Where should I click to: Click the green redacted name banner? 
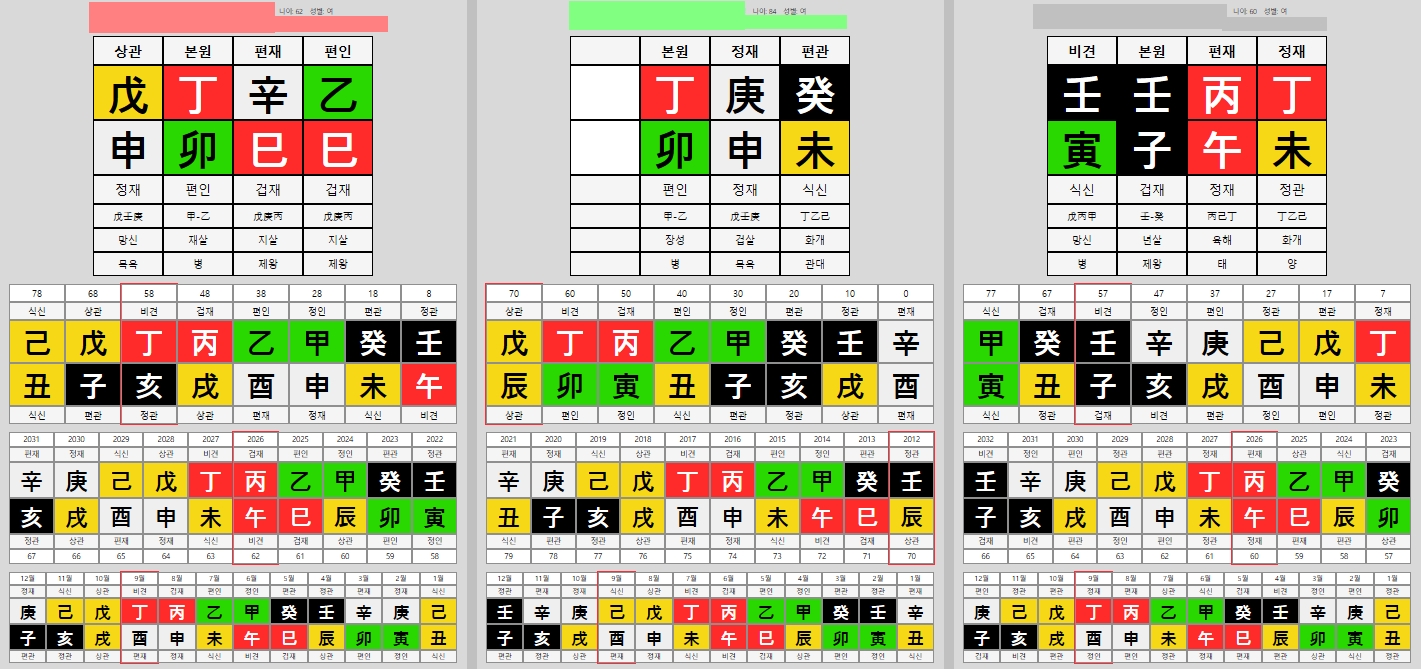(708, 15)
